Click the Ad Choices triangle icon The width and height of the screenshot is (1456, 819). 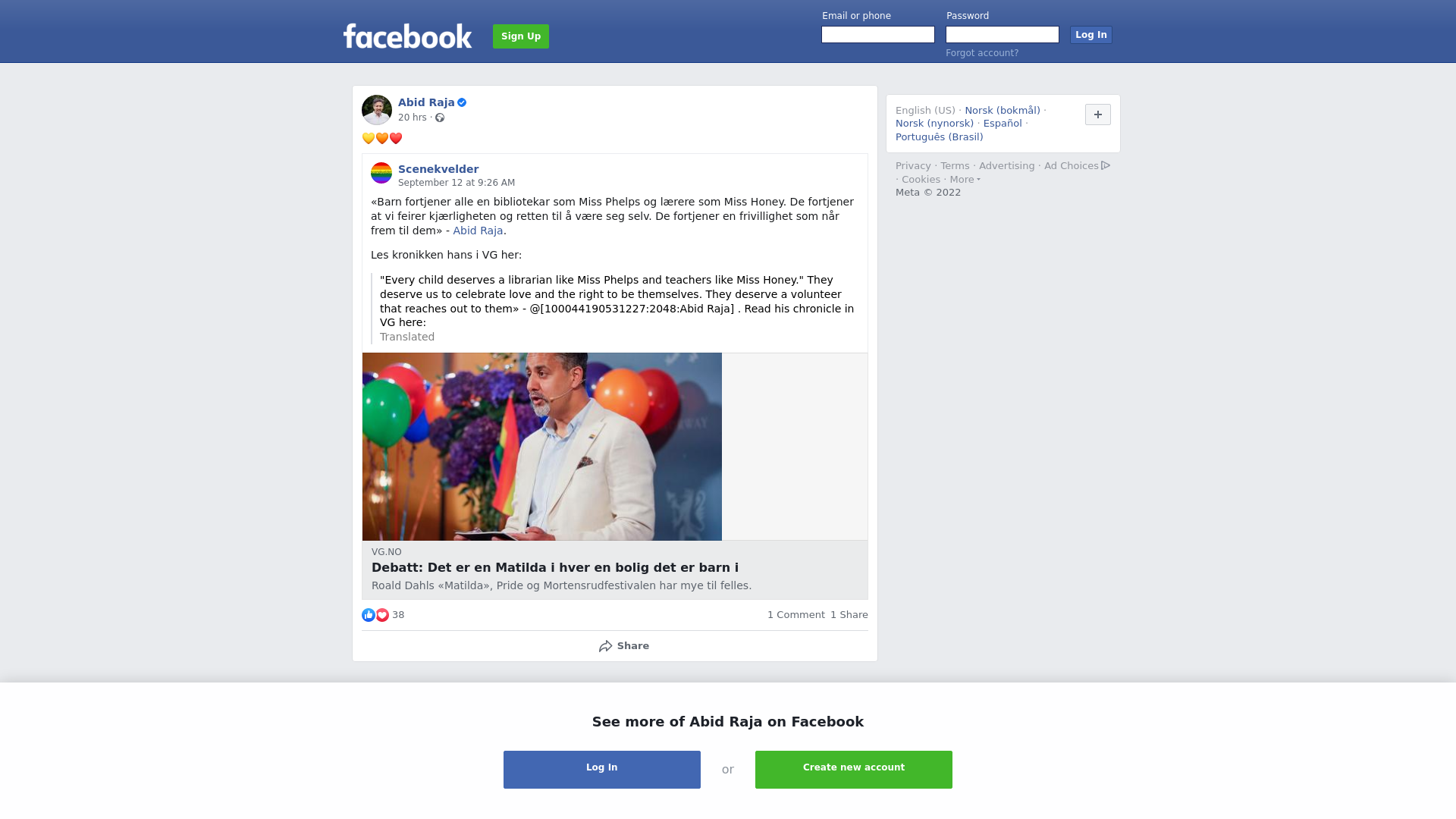pyautogui.click(x=1106, y=165)
